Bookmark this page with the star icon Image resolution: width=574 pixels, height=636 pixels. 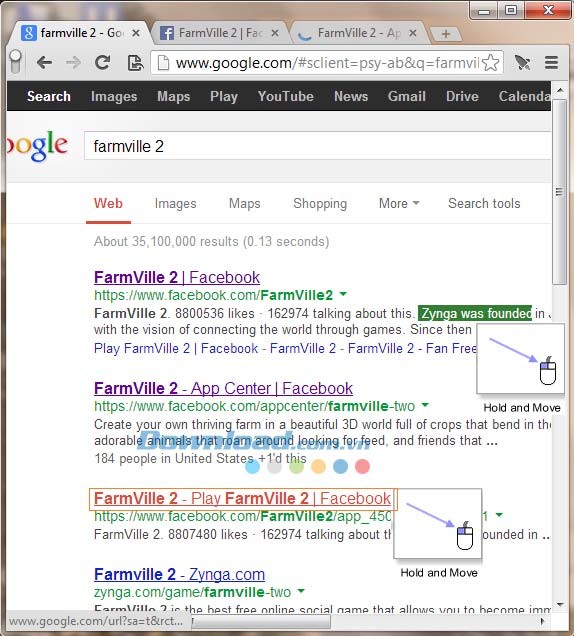pos(491,63)
